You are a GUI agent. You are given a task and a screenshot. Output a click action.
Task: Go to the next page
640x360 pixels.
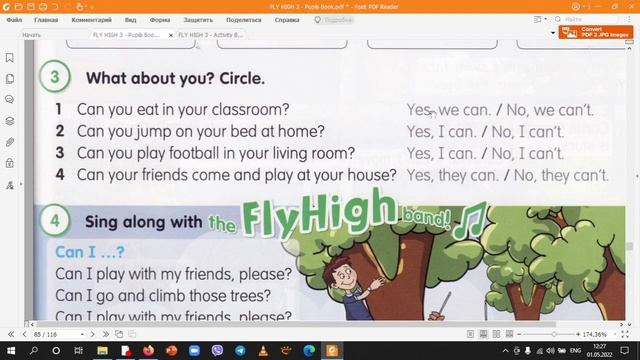point(92,334)
